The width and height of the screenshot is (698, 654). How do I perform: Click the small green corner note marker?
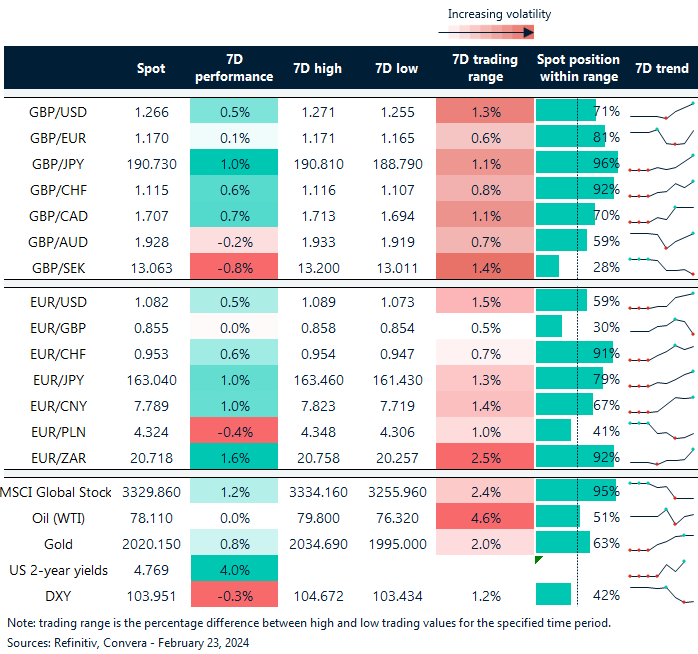point(538,559)
